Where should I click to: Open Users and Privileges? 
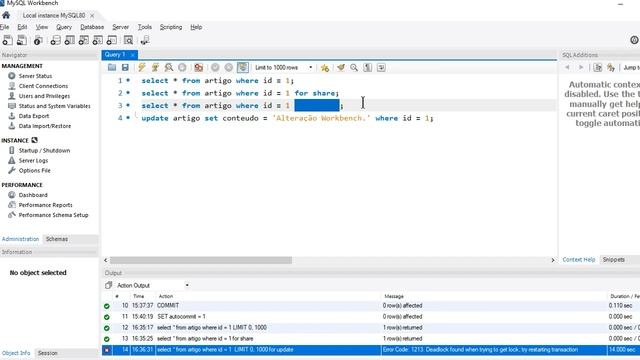[x=44, y=96]
